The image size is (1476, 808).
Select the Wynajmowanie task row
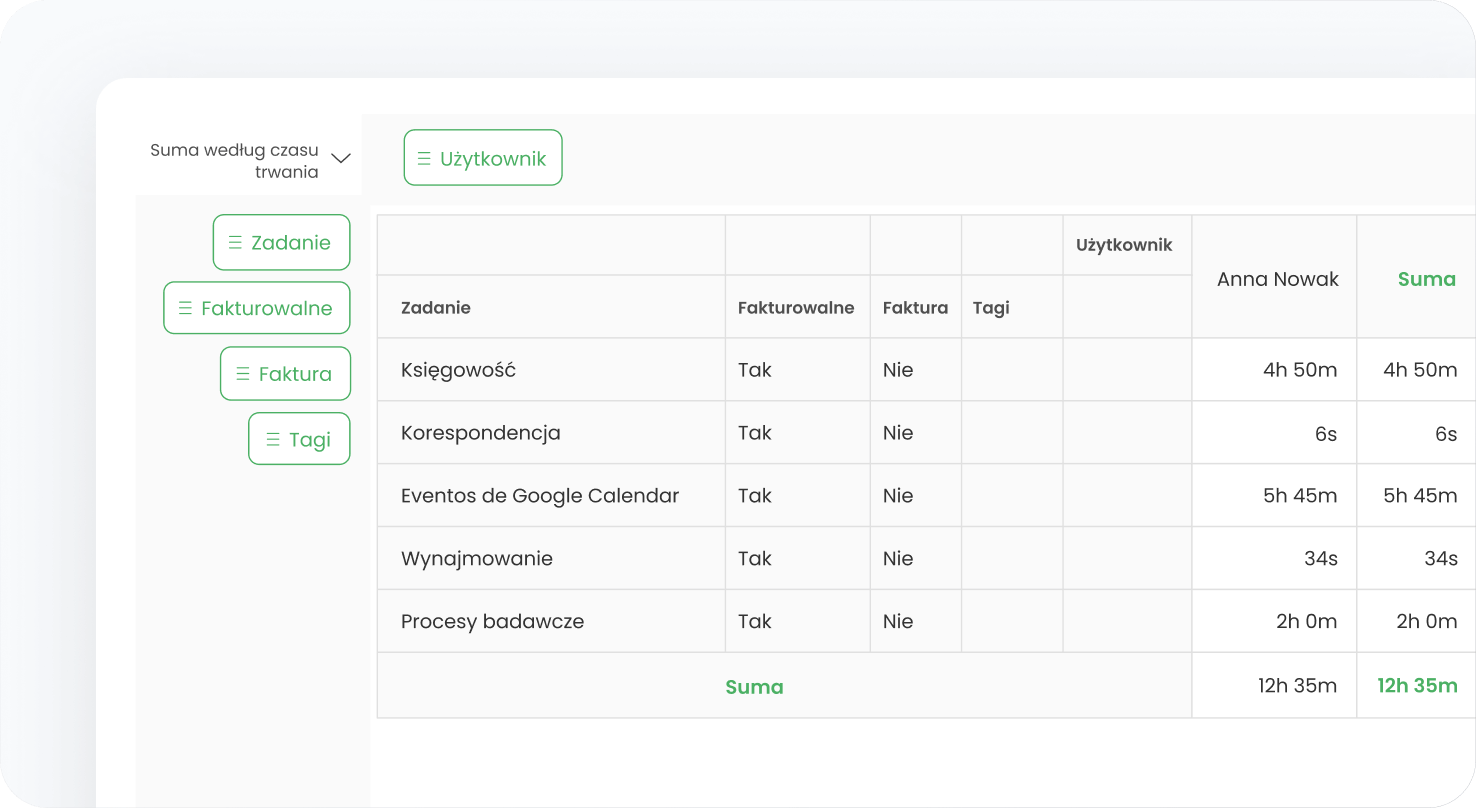point(477,559)
